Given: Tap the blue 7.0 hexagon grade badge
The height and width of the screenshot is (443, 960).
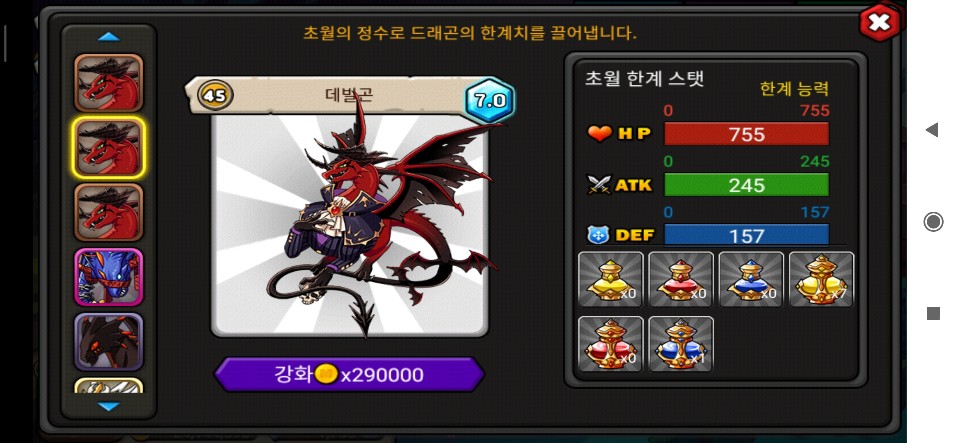Looking at the screenshot, I should (x=490, y=100).
